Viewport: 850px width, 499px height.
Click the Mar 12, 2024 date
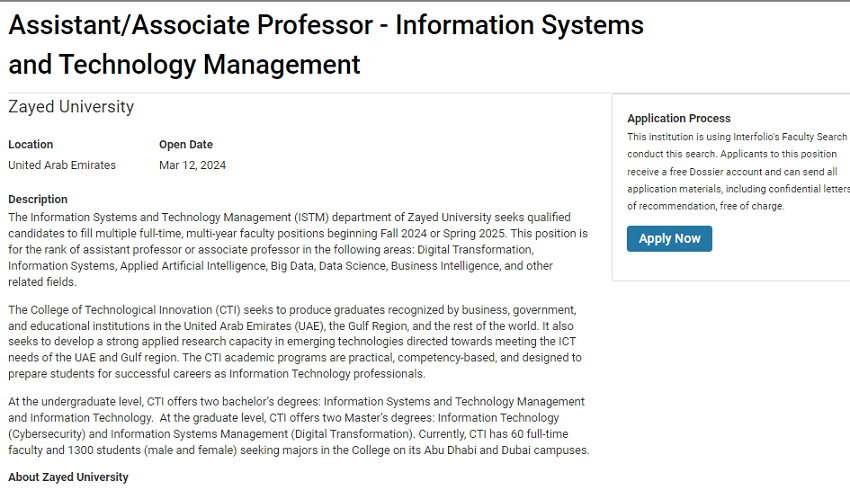192,165
